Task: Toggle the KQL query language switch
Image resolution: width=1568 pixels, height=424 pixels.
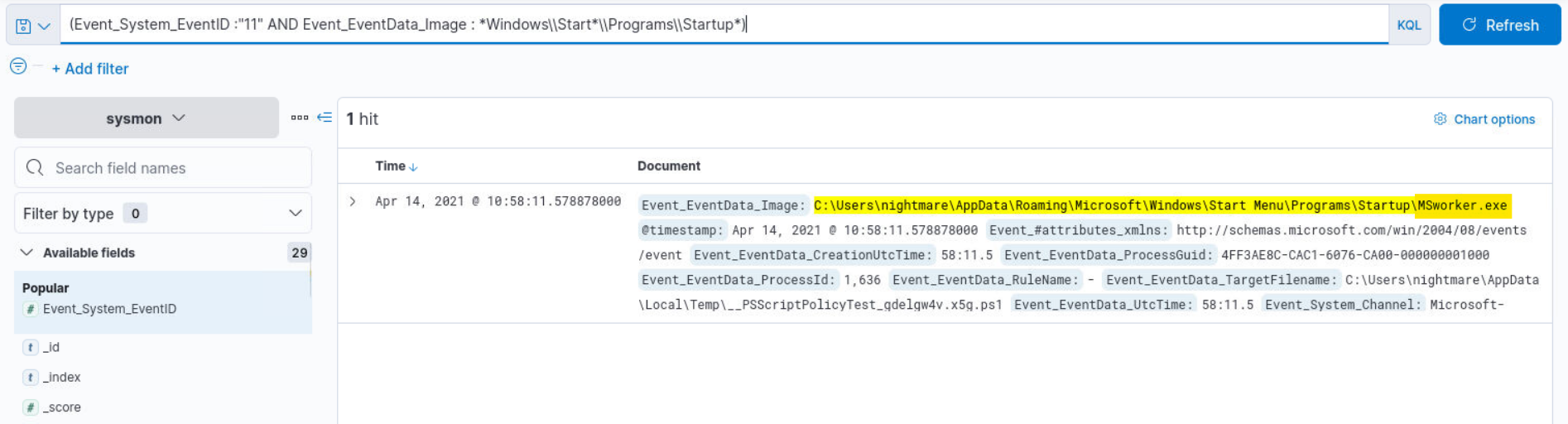Action: point(1408,25)
